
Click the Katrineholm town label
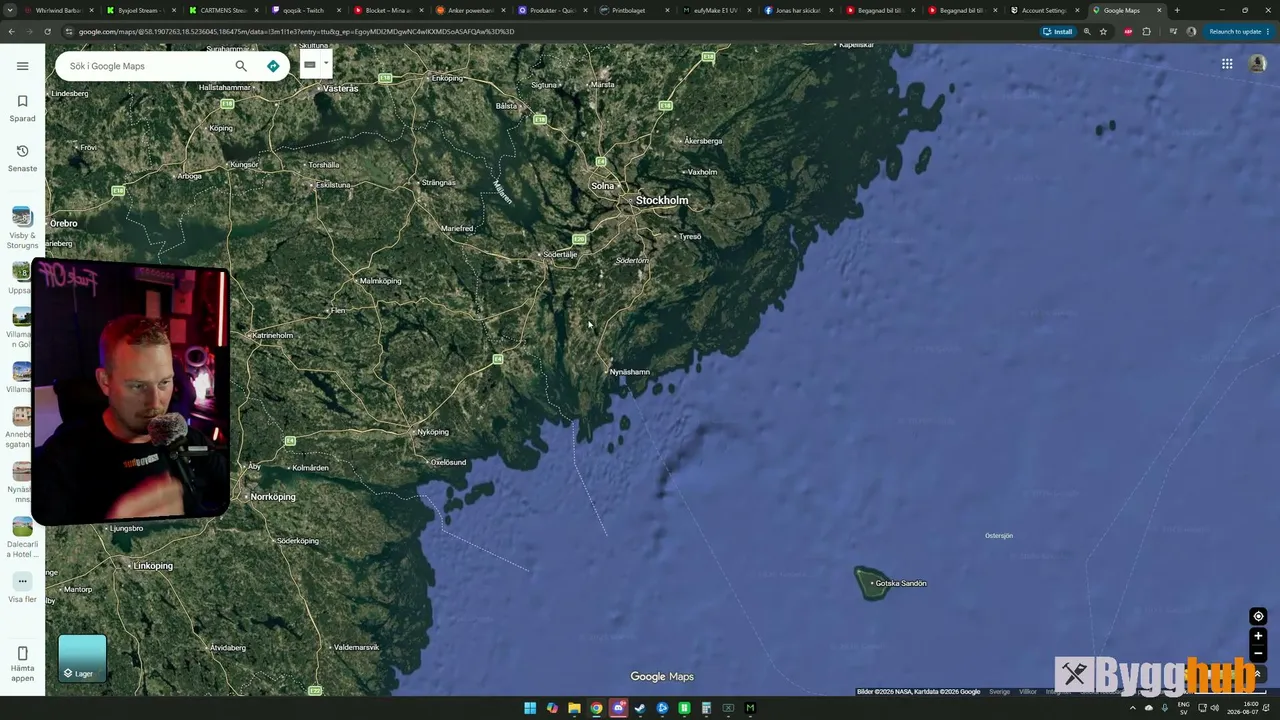click(273, 335)
